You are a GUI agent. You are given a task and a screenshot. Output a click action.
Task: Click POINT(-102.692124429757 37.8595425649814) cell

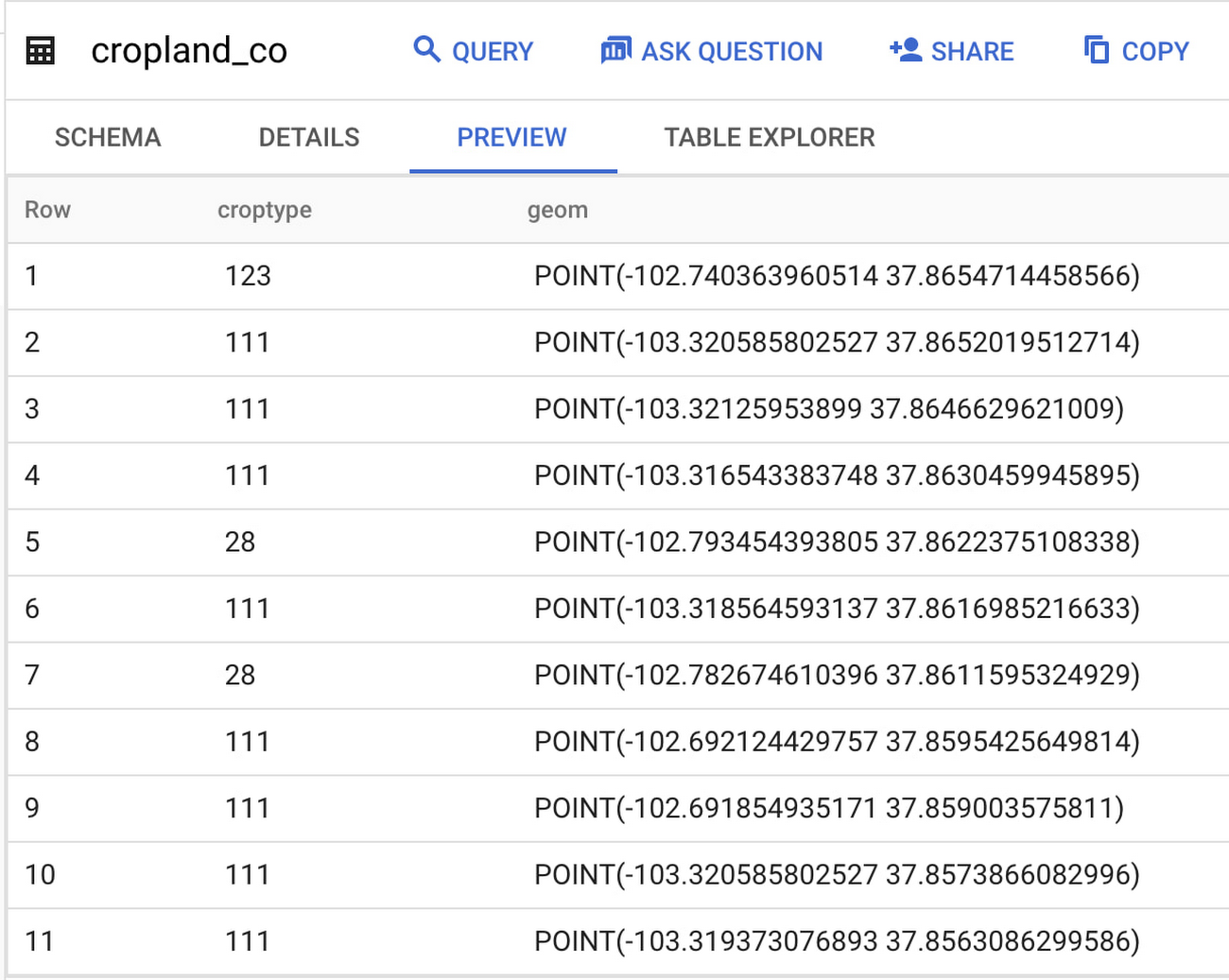(x=837, y=742)
